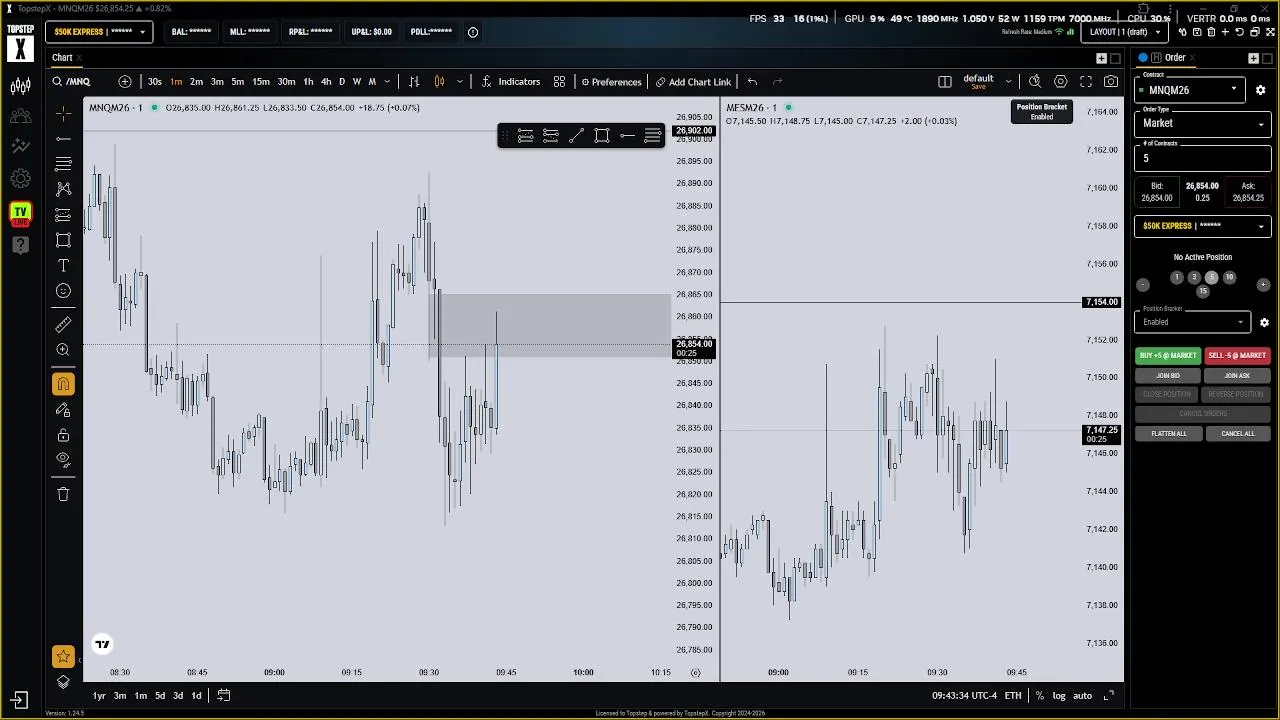Open Add Chart Link
Screen dimensions: 1280x720
(x=693, y=82)
